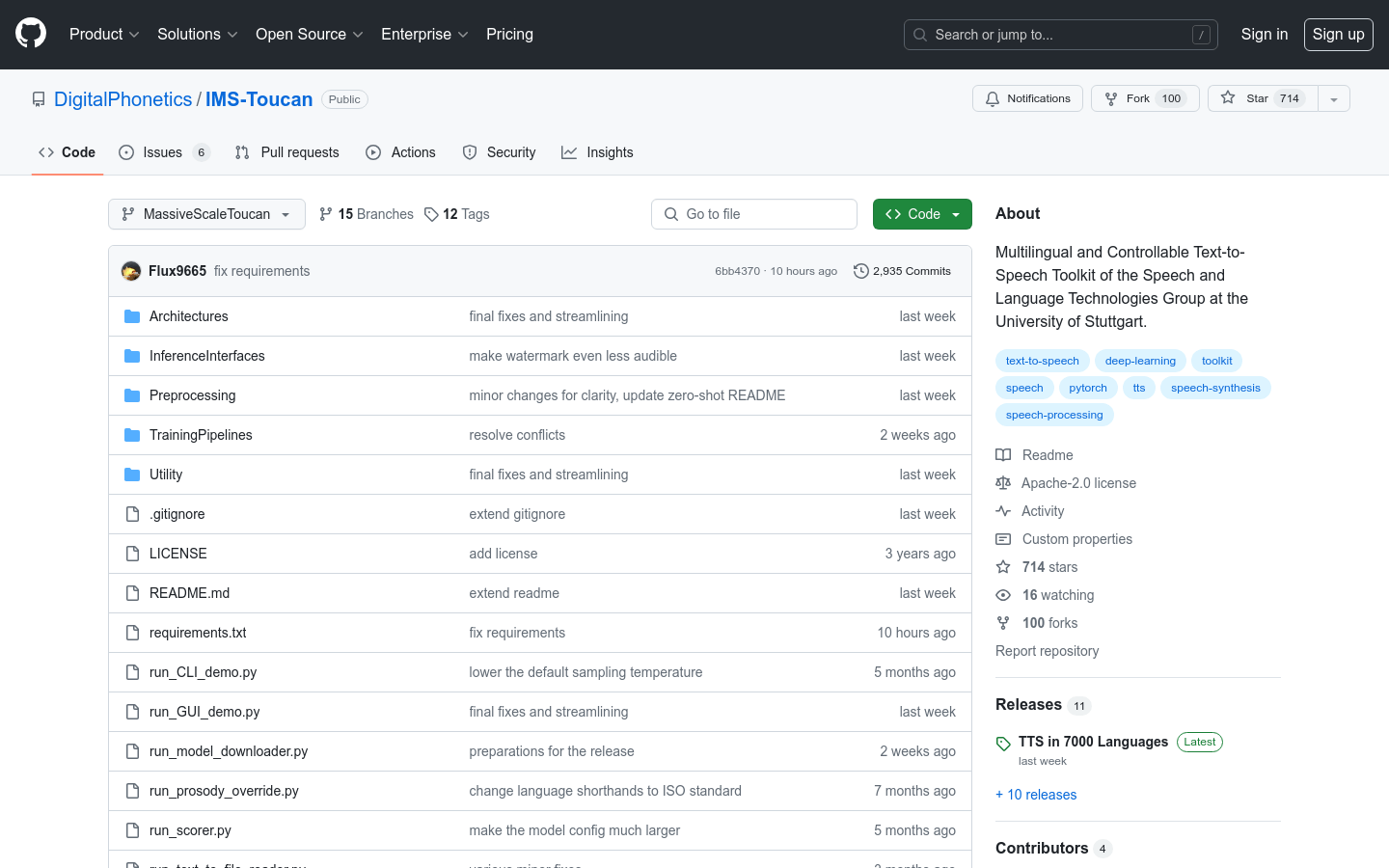
Task: Click the Notifications bell icon
Action: click(x=993, y=98)
